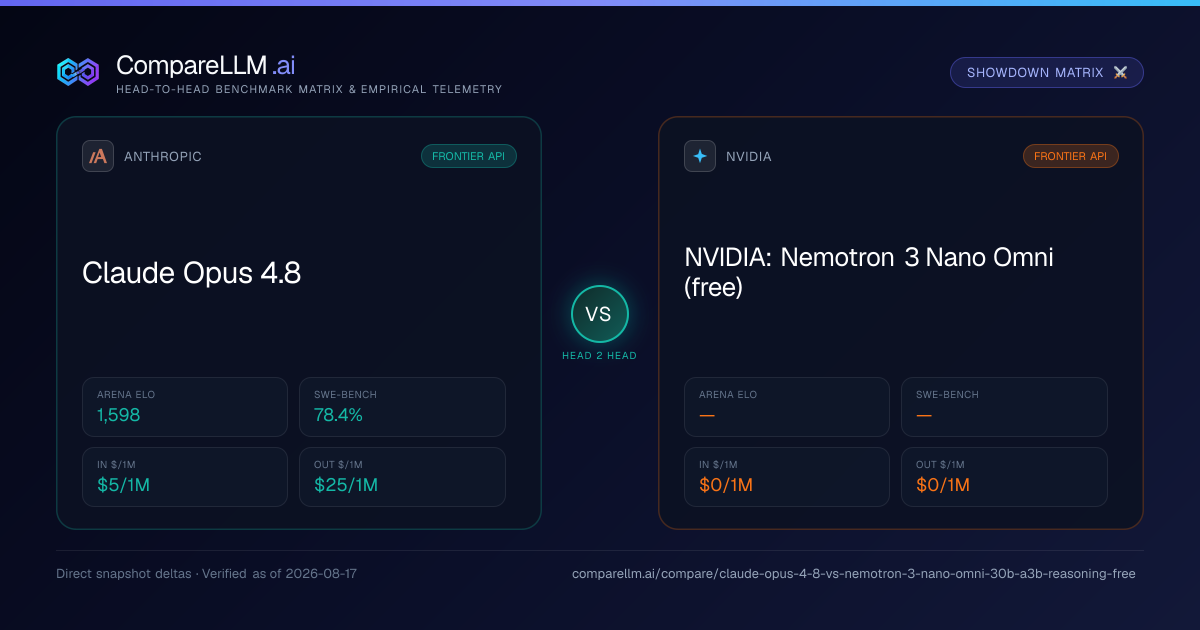Select the teal Frontier API badge

[x=469, y=156]
